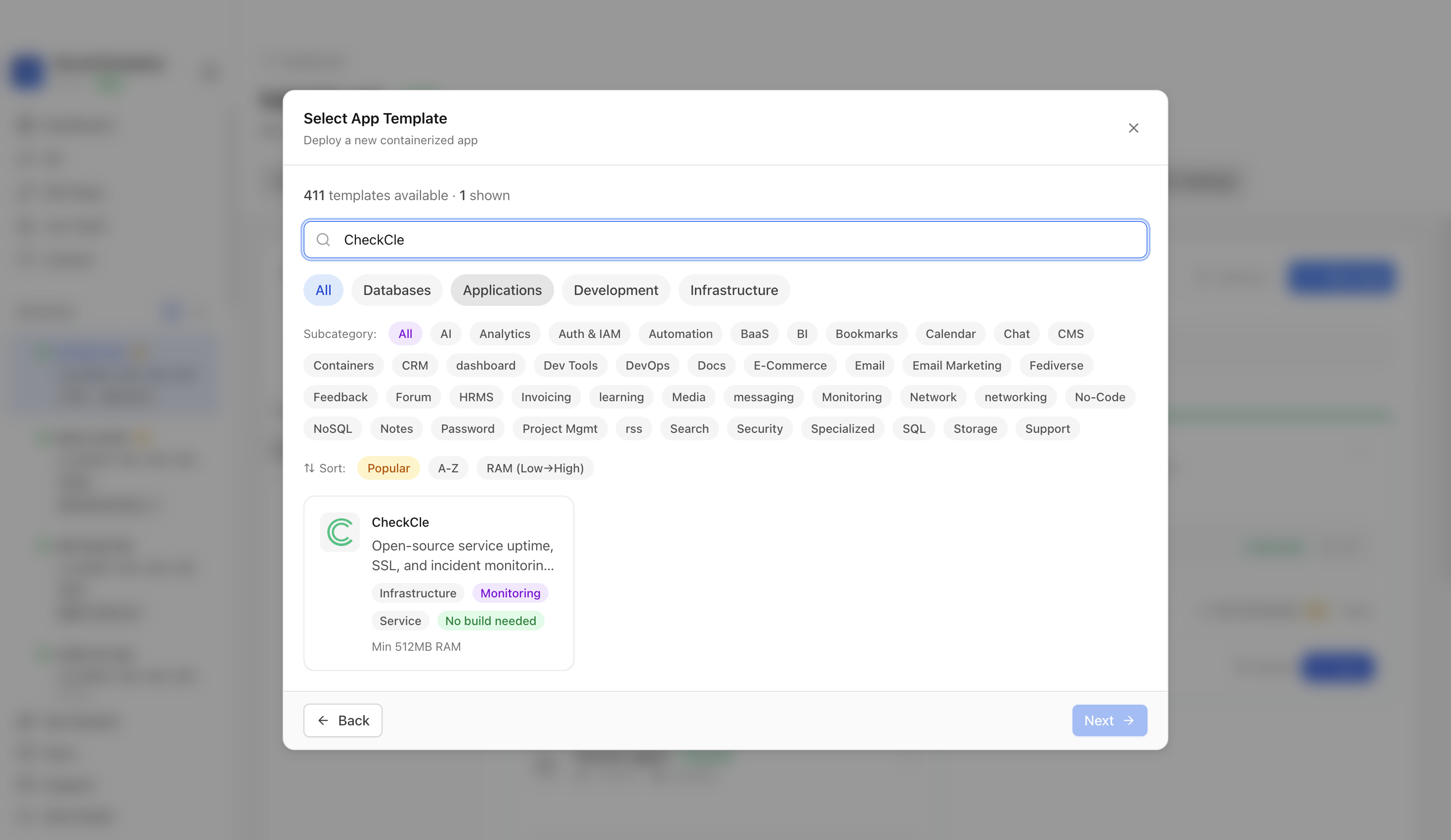Filter by Network subcategory
This screenshot has height=840, width=1451.
click(933, 397)
